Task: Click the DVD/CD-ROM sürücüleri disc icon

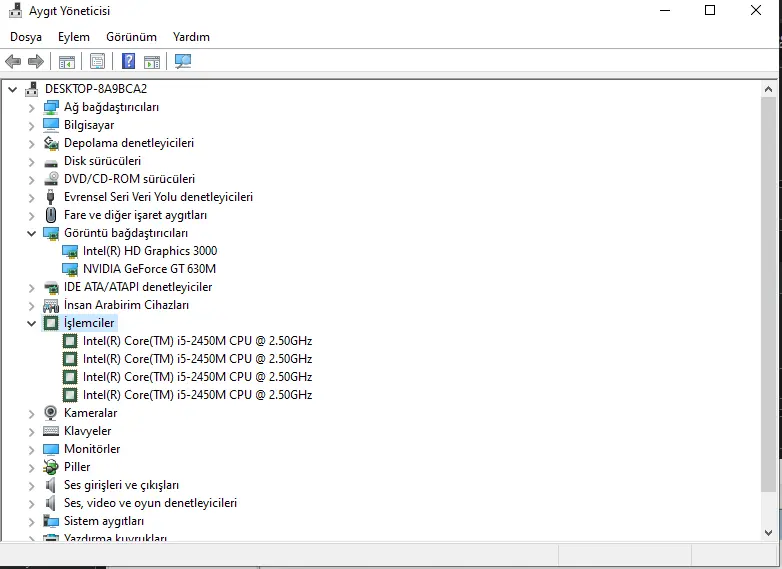Action: point(51,179)
